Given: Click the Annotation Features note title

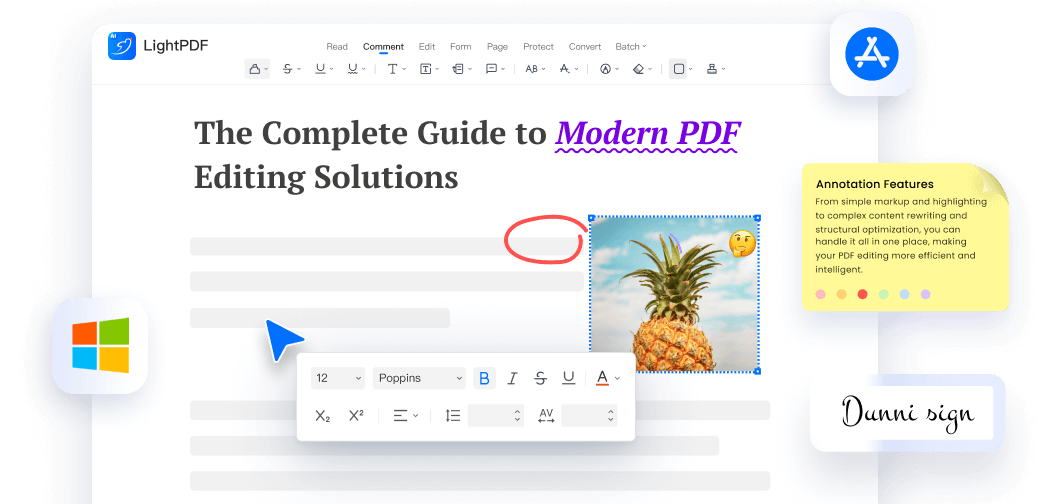Looking at the screenshot, I should click(875, 184).
